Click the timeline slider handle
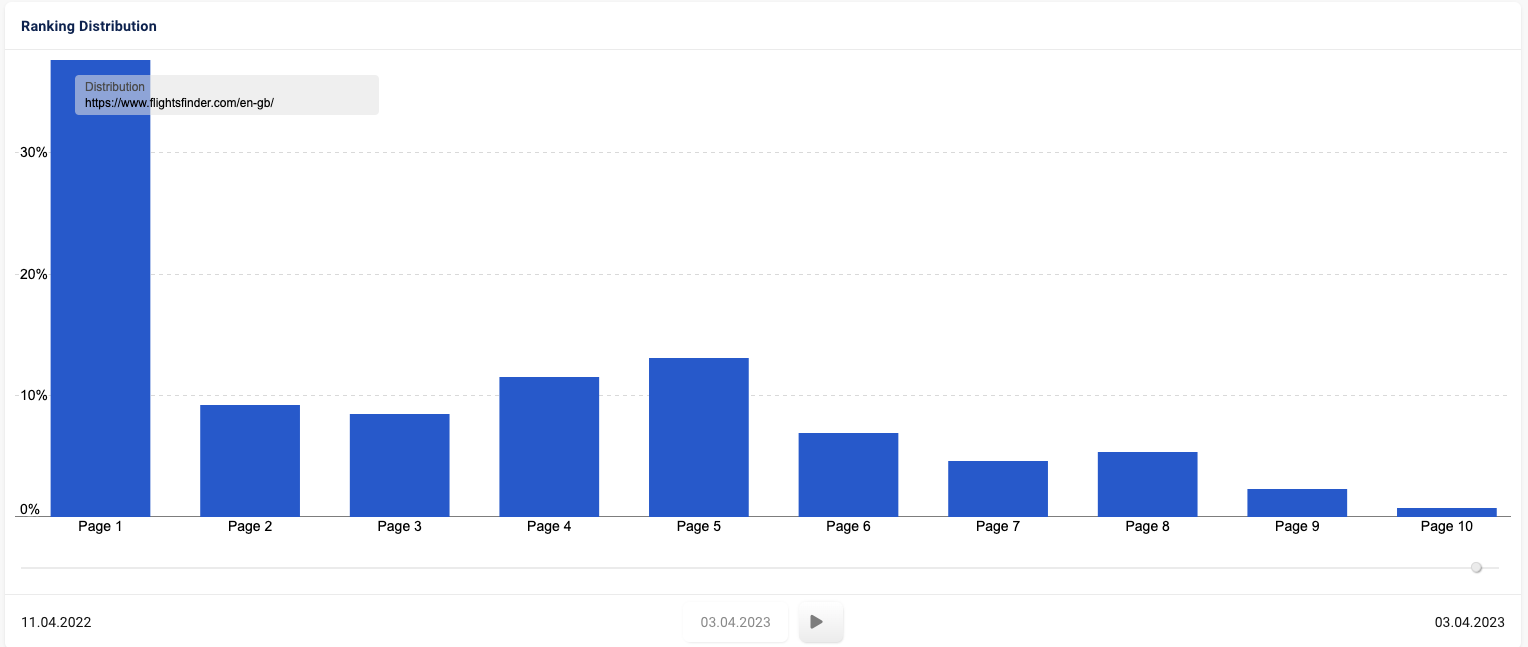 1476,568
